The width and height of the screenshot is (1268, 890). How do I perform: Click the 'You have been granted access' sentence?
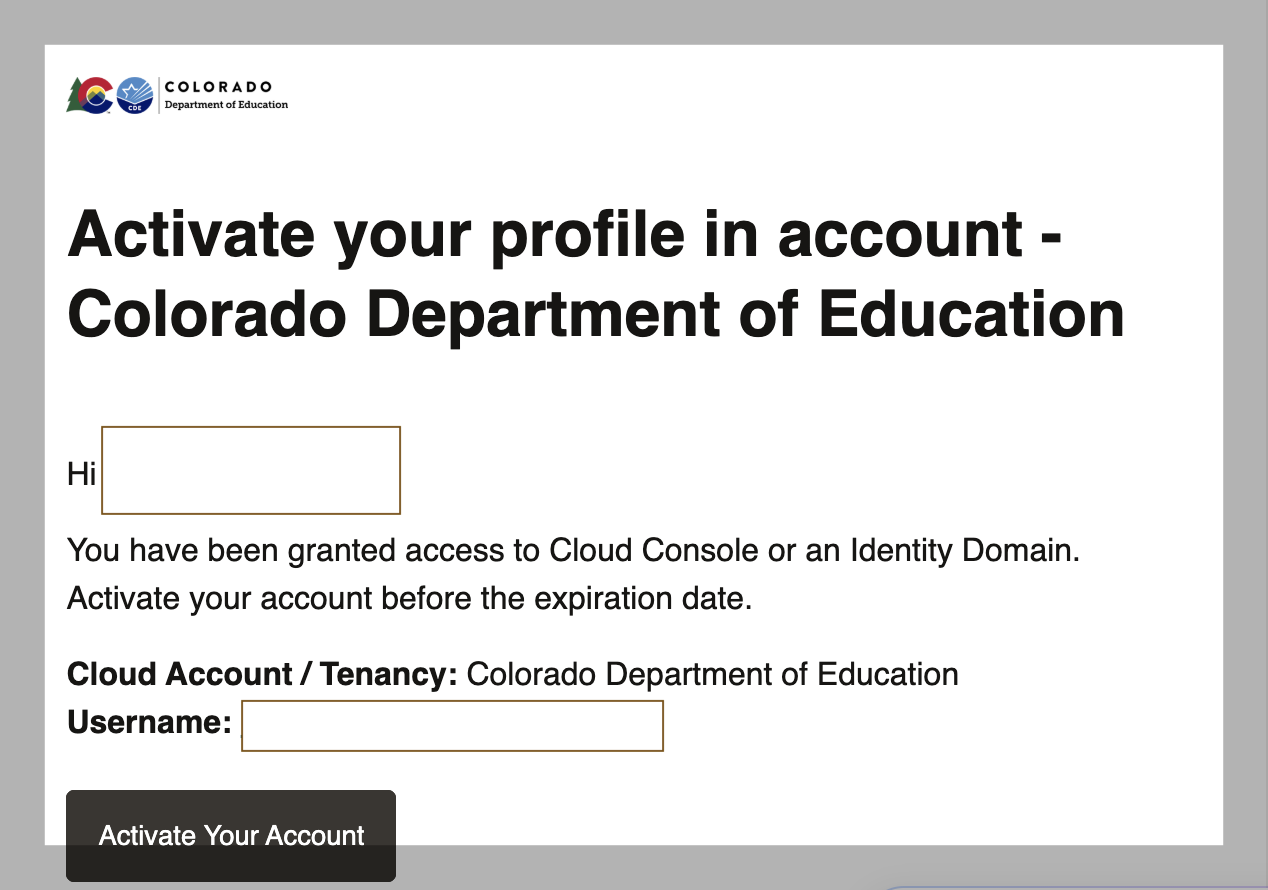click(x=574, y=550)
